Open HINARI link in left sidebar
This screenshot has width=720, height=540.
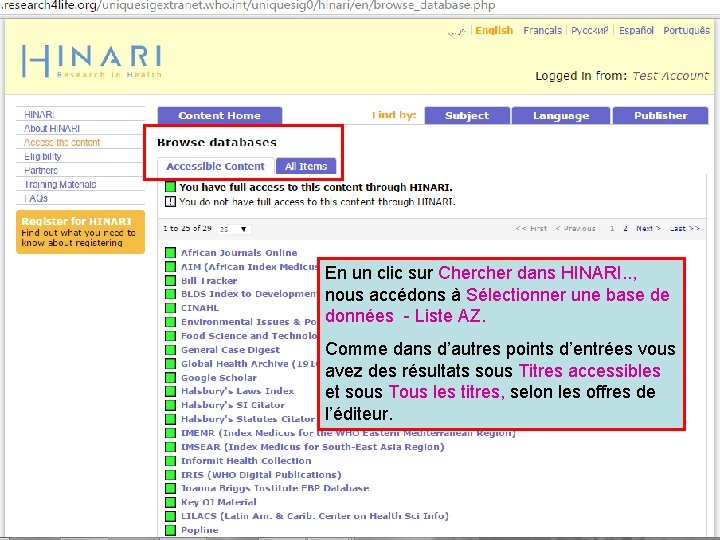tap(39, 114)
